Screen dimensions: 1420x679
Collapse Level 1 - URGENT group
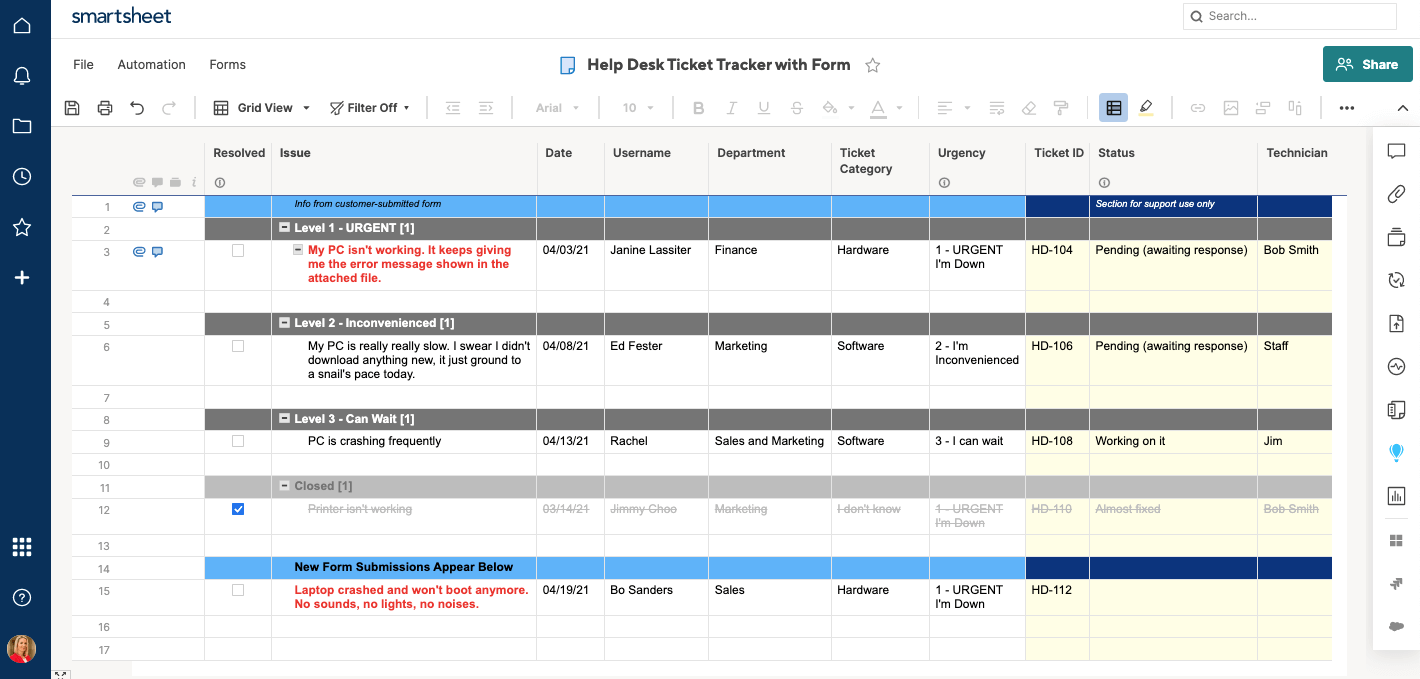[284, 228]
